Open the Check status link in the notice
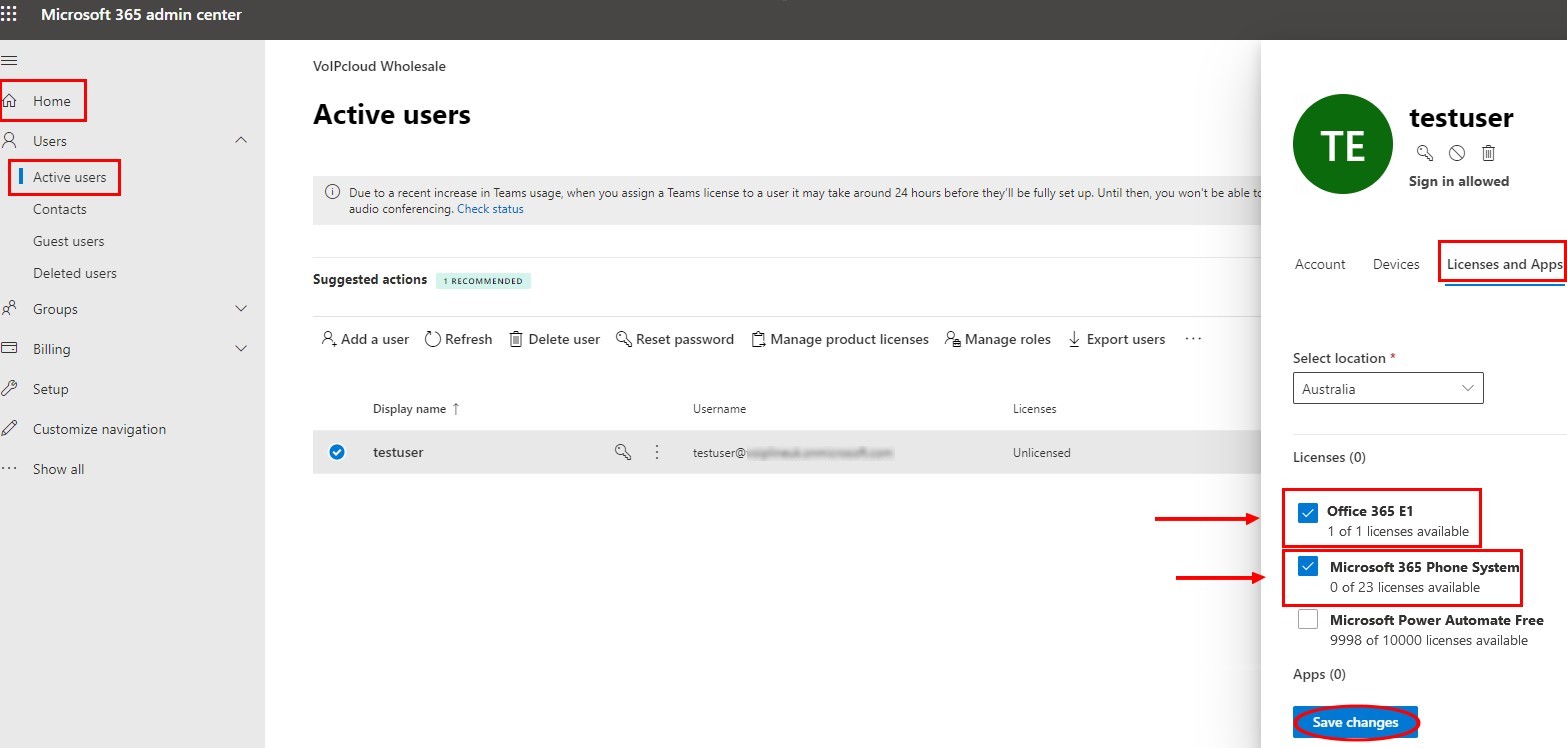The width and height of the screenshot is (1567, 748). click(490, 208)
